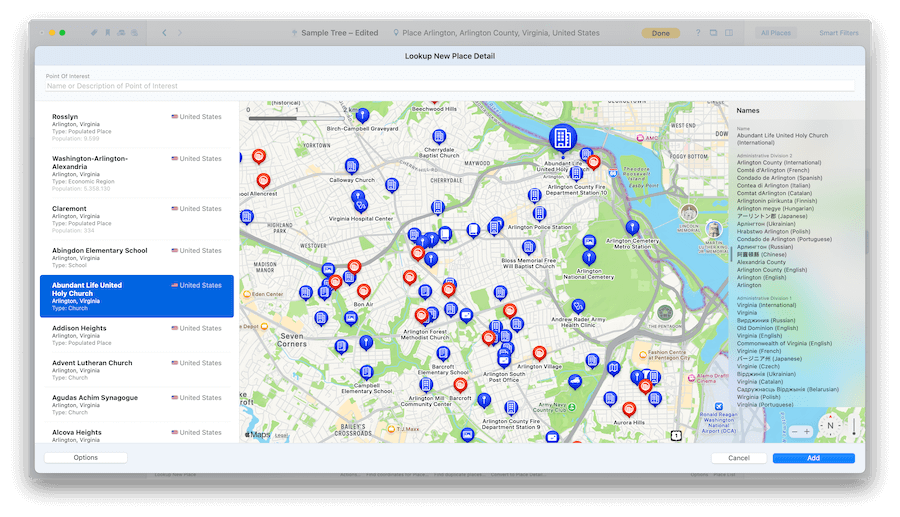This screenshot has width=900, height=517.
Task: Click Condado de Arlington (Spanish) name entry
Action: (x=779, y=178)
